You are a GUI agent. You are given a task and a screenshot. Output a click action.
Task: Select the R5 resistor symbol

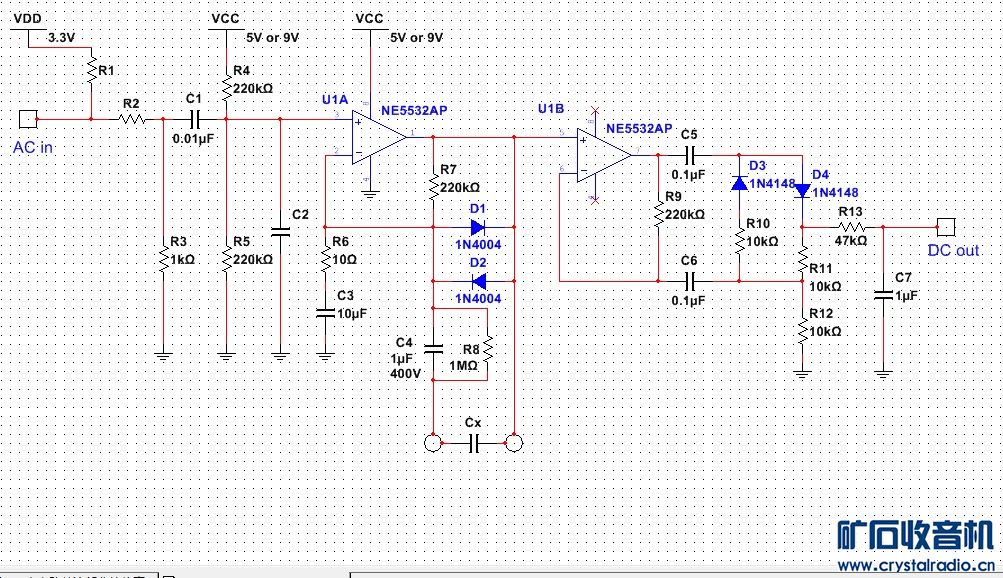[x=226, y=259]
